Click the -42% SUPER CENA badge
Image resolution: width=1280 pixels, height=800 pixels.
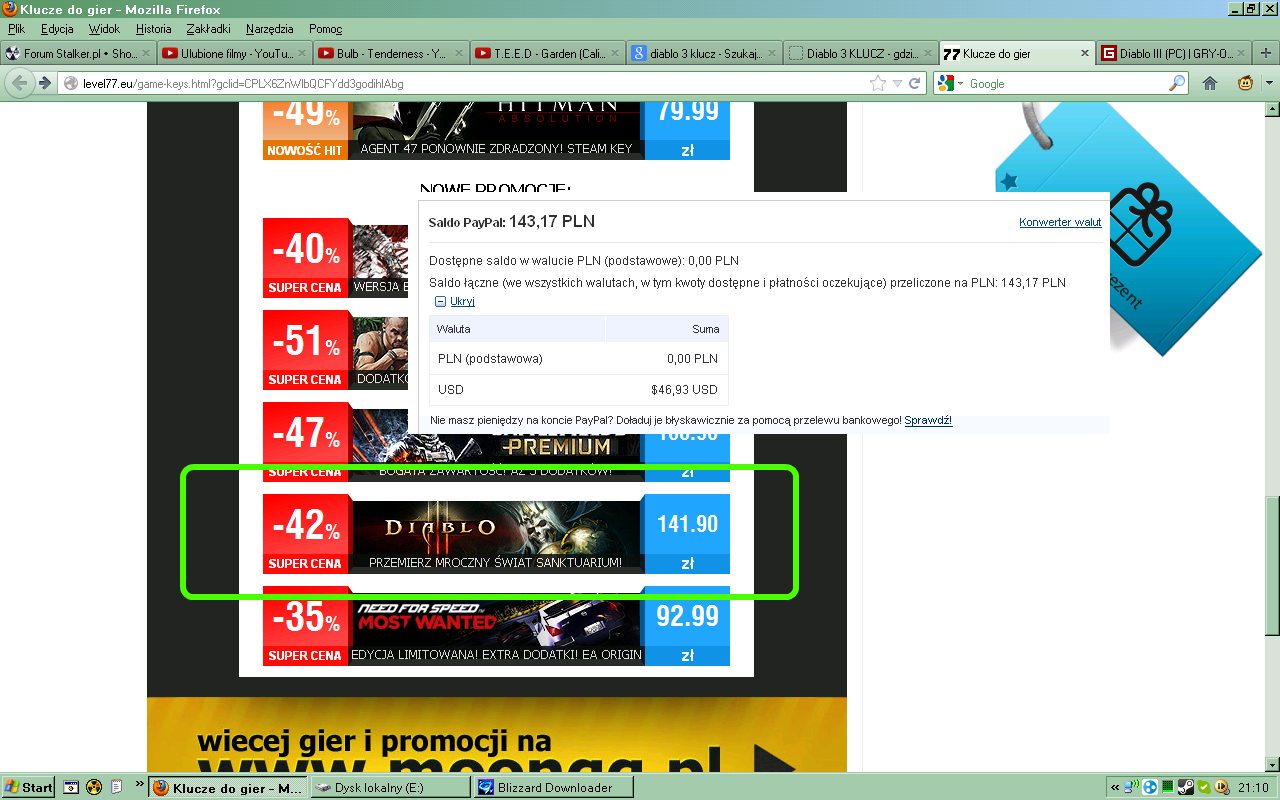[x=305, y=534]
